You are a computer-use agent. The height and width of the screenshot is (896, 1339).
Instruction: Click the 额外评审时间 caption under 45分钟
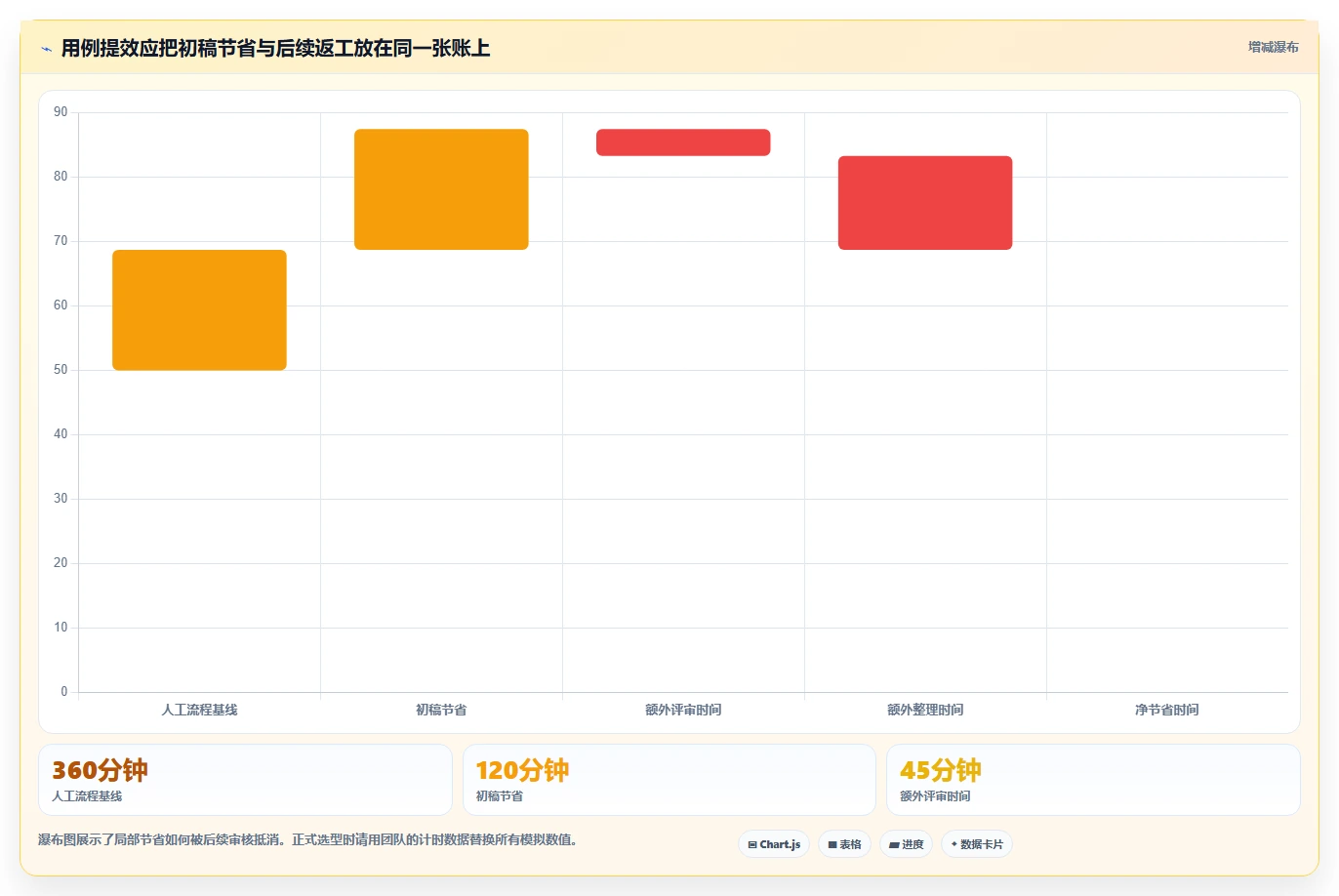point(935,796)
